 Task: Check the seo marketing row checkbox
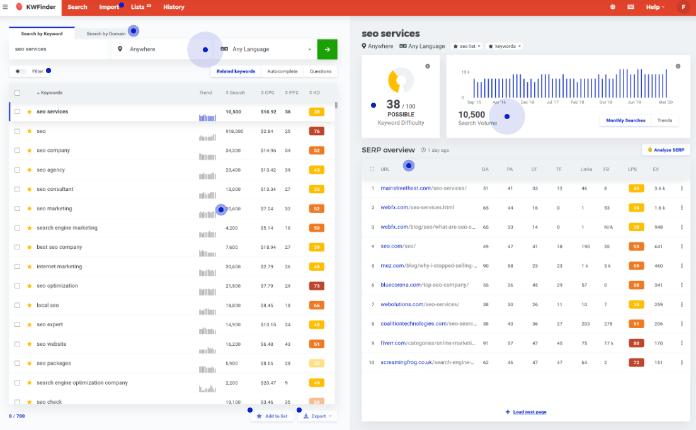pyautogui.click(x=17, y=209)
